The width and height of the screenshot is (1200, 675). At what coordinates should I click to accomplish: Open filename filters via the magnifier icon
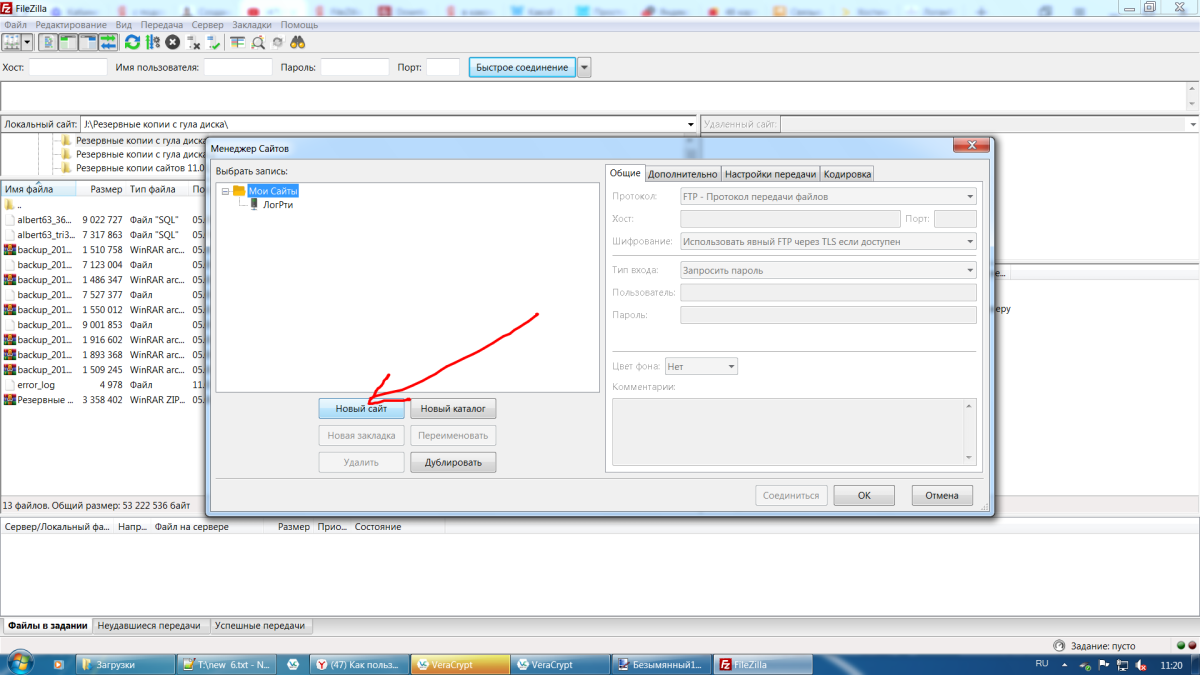(x=258, y=42)
